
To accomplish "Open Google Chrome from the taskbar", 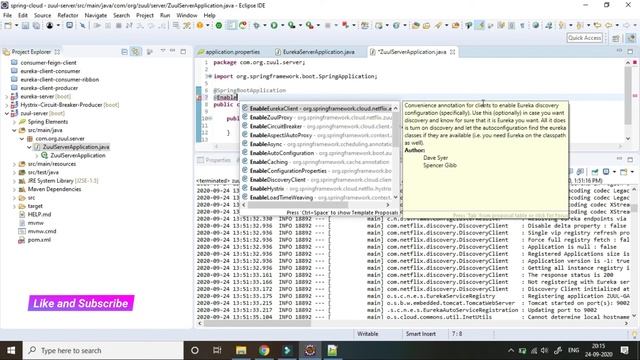I will click(264, 350).
